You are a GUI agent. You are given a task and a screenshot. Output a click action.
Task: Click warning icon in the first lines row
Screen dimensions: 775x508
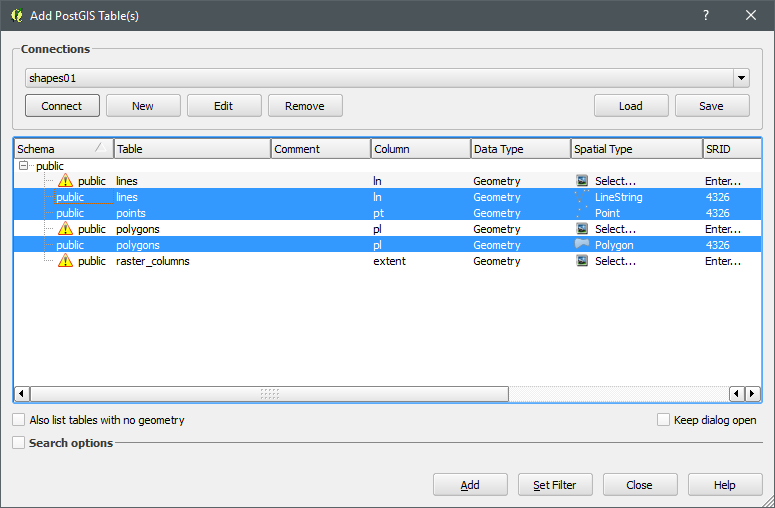65,181
